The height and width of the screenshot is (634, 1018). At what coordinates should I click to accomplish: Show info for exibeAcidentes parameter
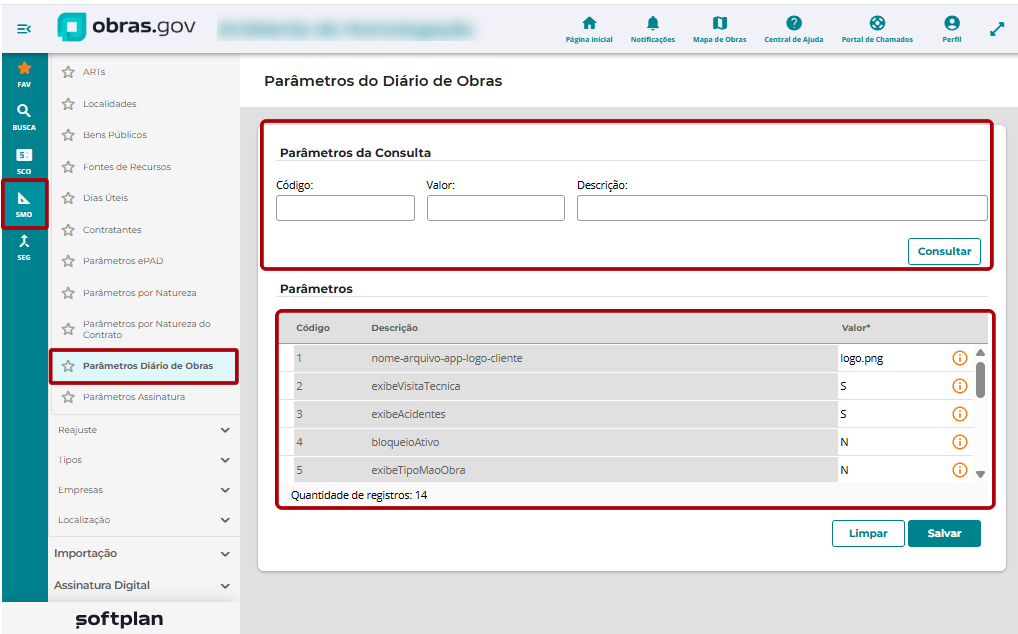tap(960, 414)
